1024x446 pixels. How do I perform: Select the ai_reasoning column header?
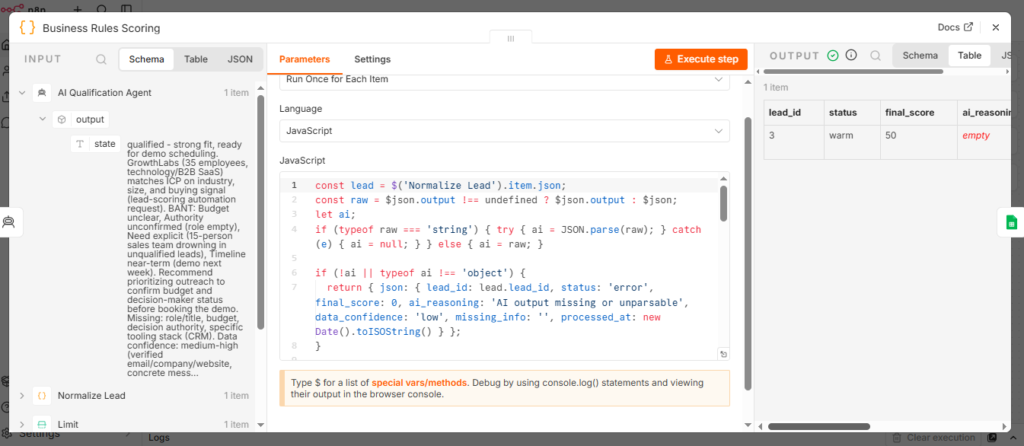986,112
